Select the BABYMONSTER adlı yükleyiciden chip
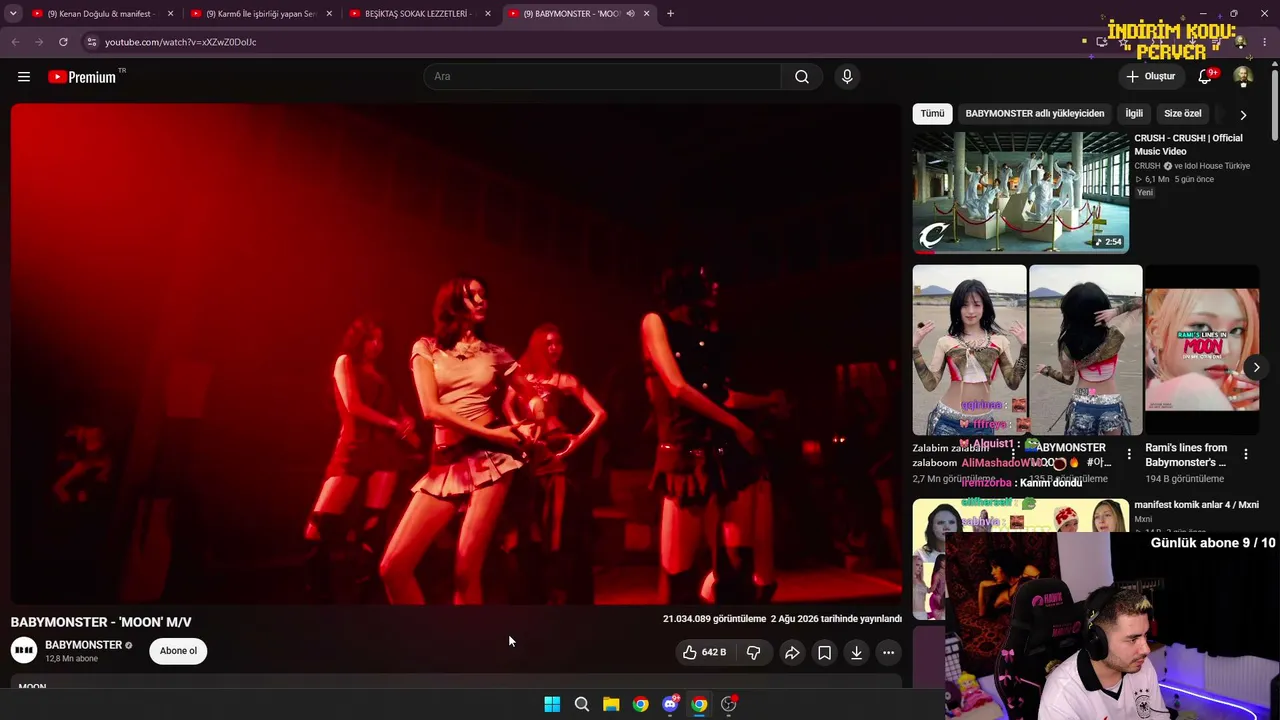Screen dimensions: 1280x720 (1035, 114)
